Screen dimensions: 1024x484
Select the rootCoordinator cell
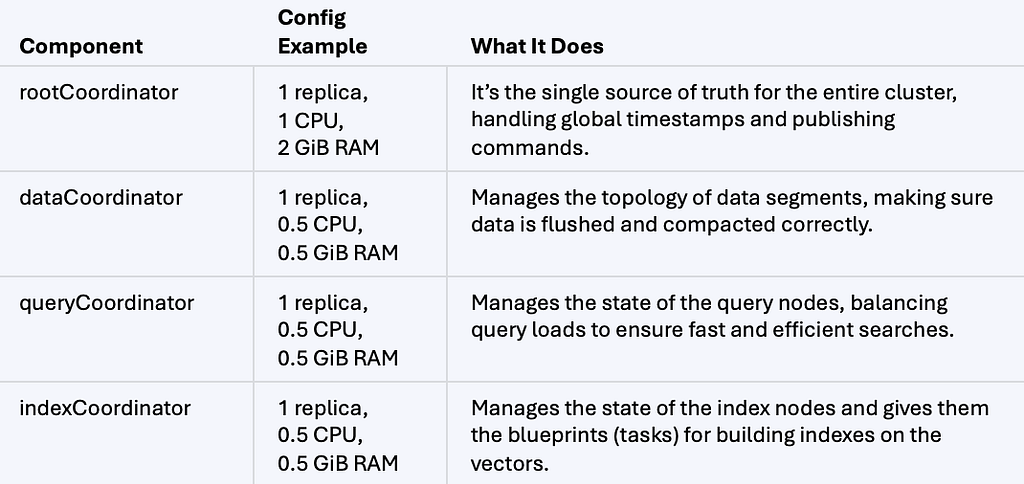99,92
